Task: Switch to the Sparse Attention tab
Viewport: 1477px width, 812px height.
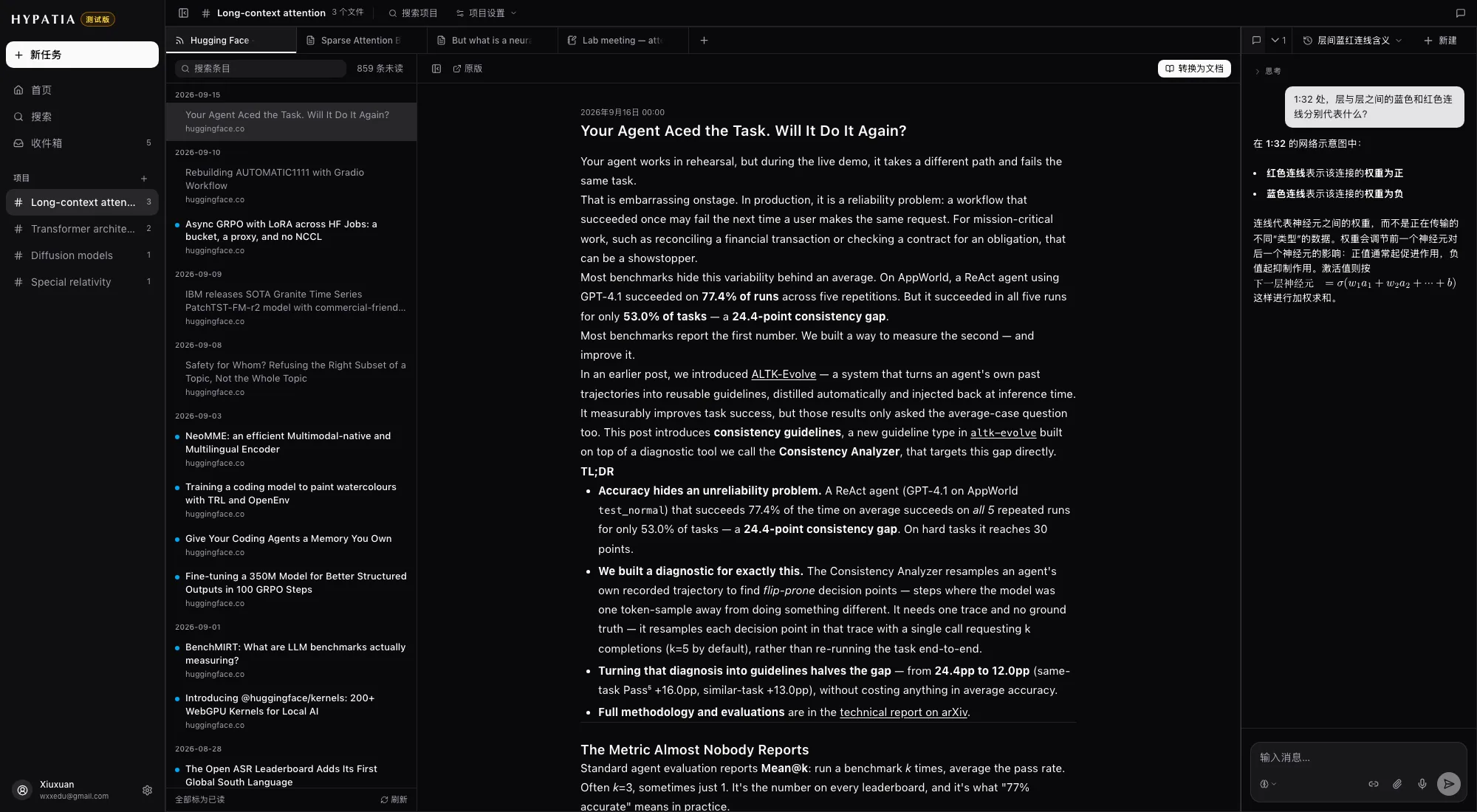Action: pyautogui.click(x=362, y=41)
